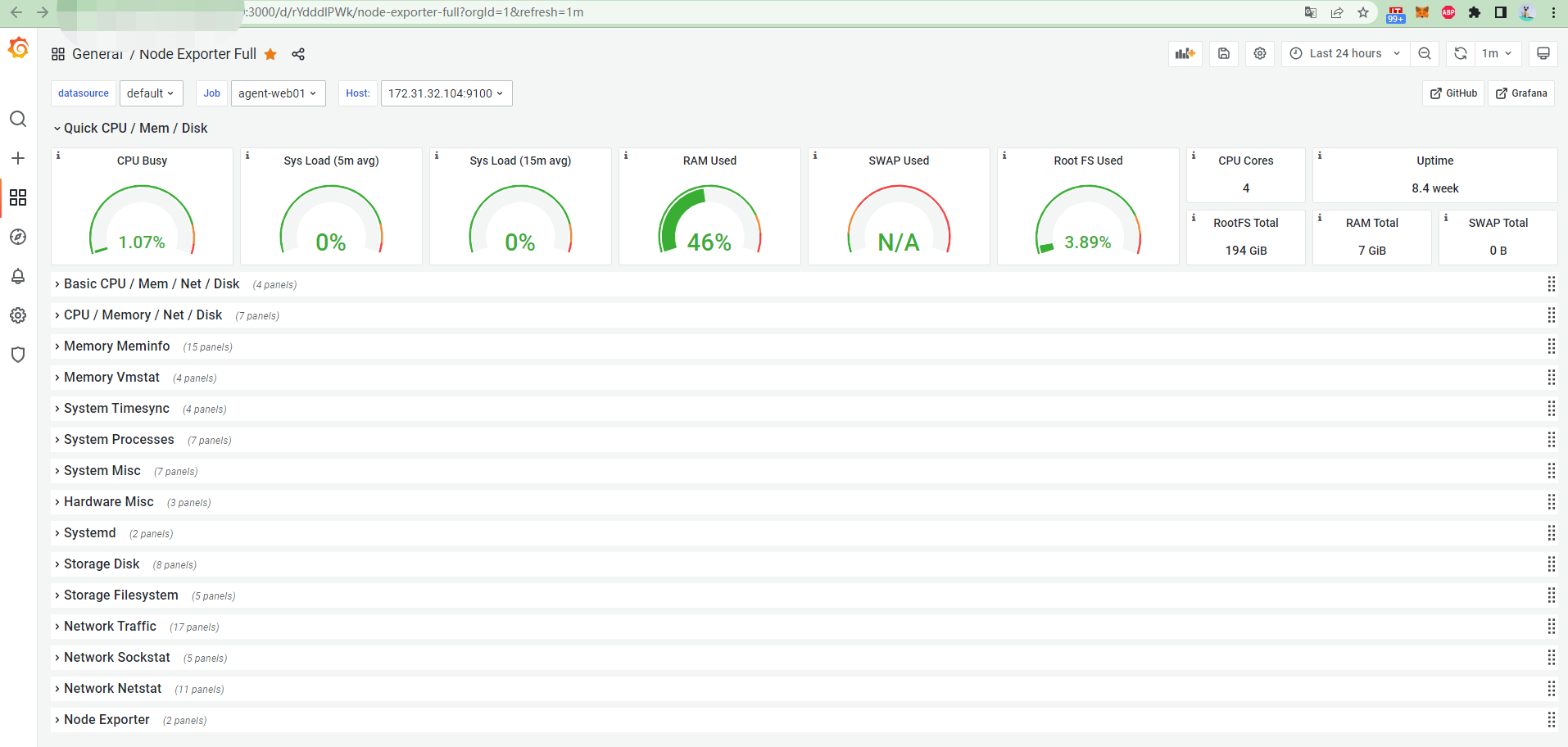This screenshot has width=1568, height=747.
Task: Open Explore via the compass icon
Action: (x=18, y=237)
